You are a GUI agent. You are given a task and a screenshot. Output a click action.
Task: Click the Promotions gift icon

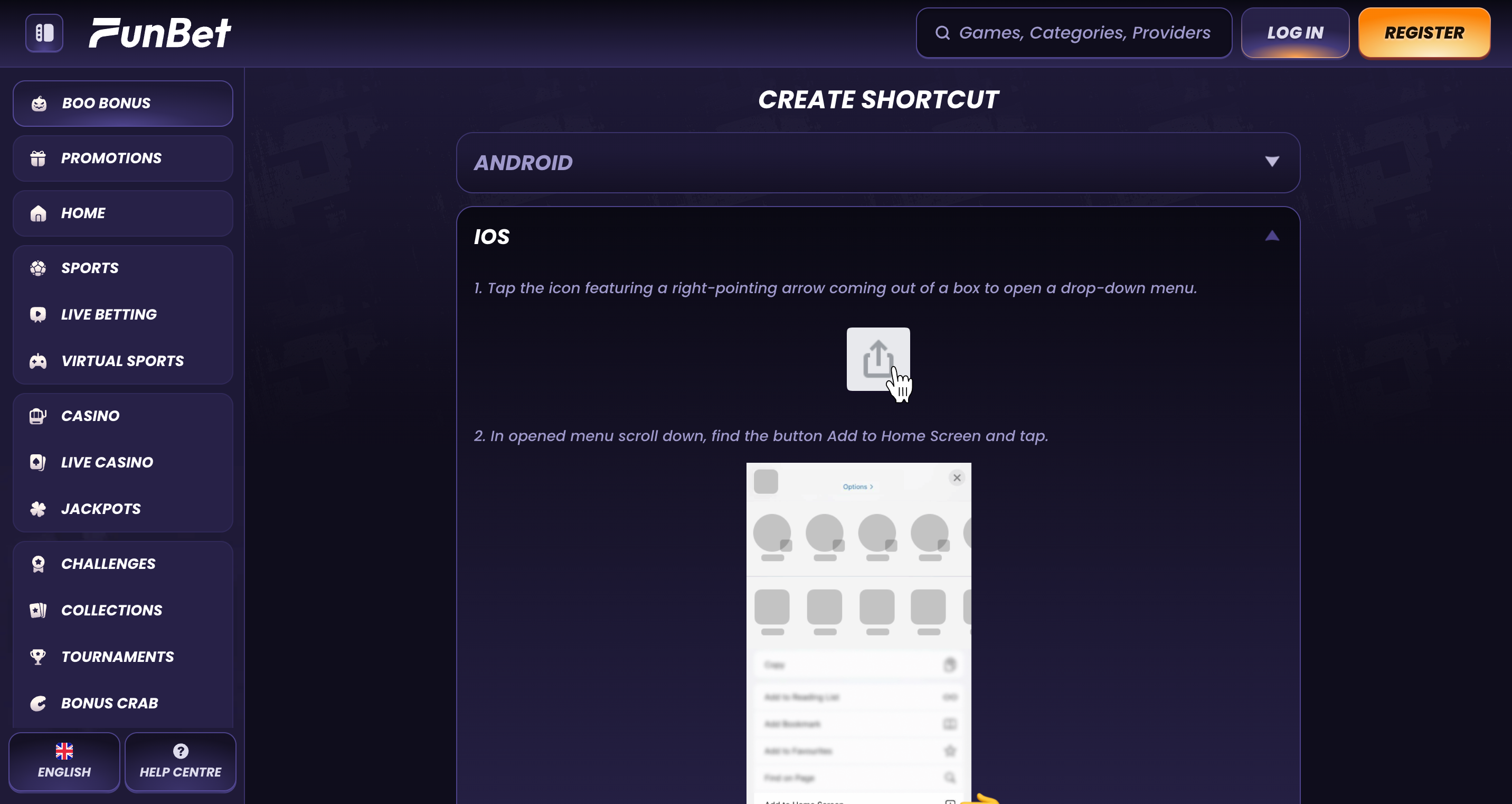point(38,158)
